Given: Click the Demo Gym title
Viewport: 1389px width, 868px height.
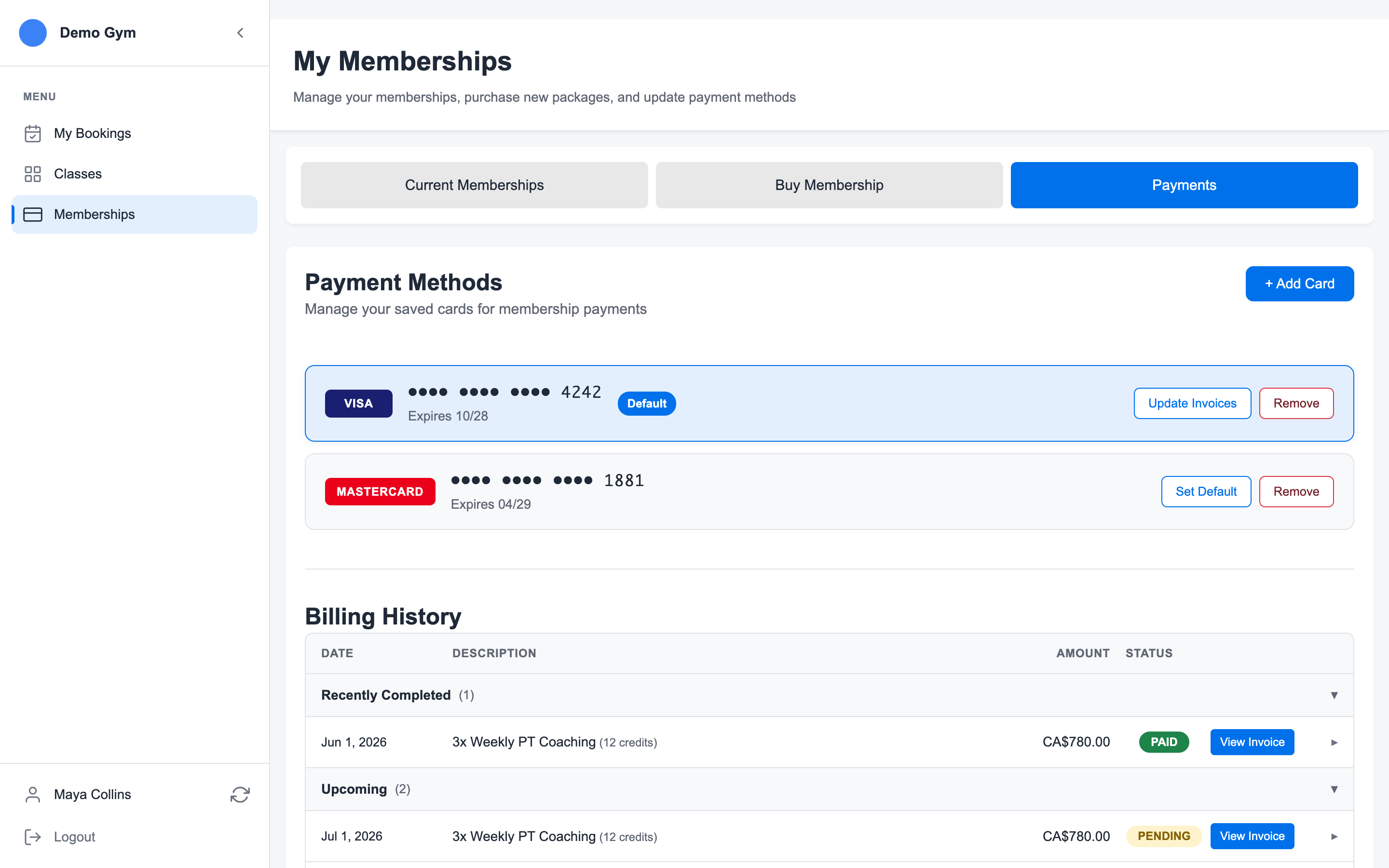Looking at the screenshot, I should pos(97,33).
